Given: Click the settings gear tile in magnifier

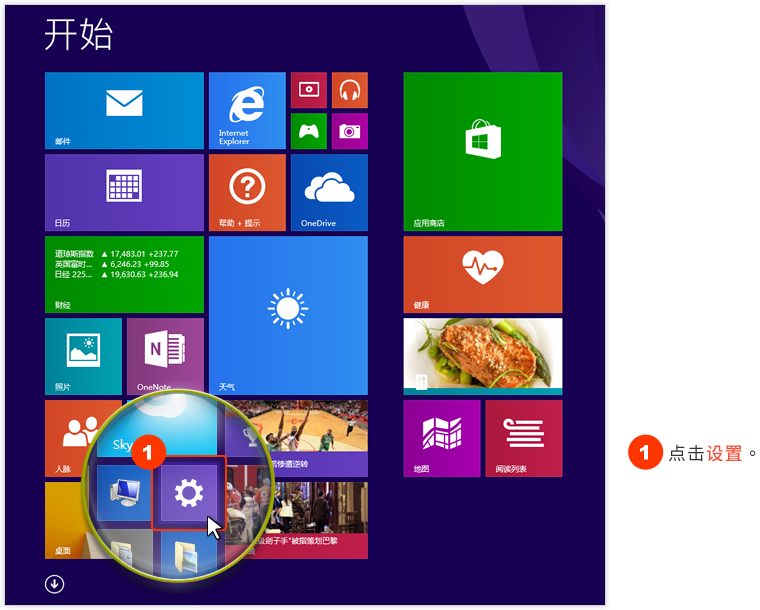Looking at the screenshot, I should [188, 493].
